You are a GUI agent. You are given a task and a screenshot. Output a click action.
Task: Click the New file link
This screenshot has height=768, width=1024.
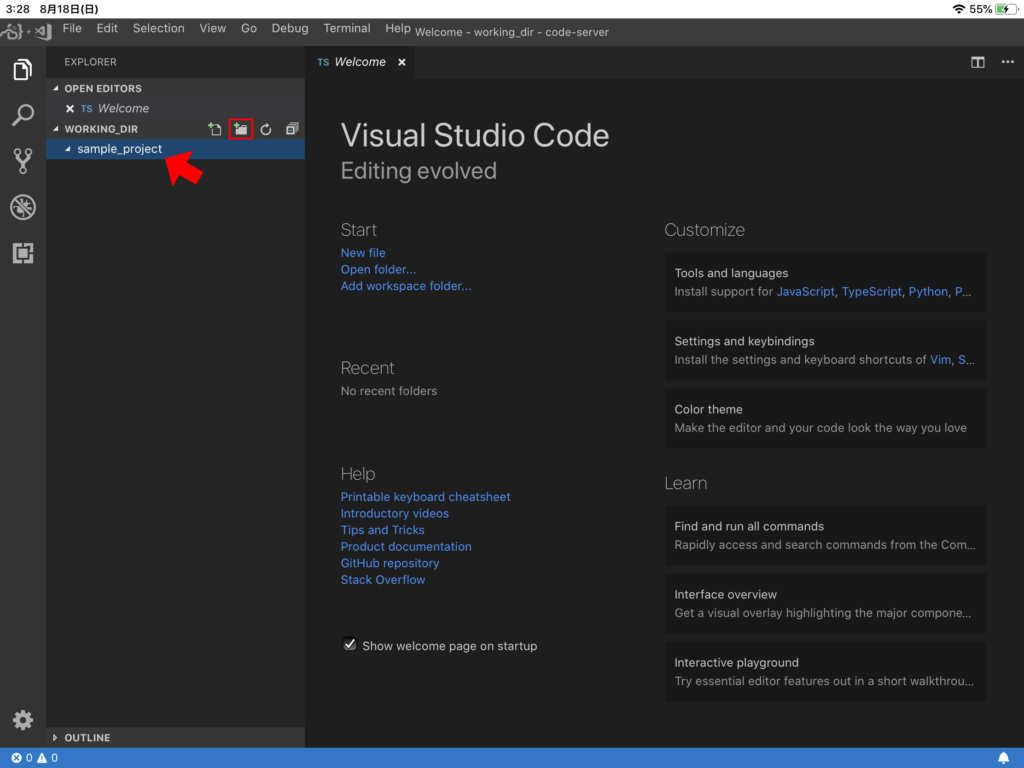363,253
